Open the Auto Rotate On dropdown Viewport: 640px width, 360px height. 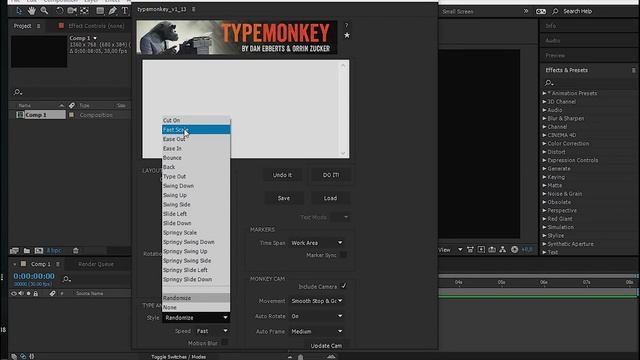pos(317,316)
